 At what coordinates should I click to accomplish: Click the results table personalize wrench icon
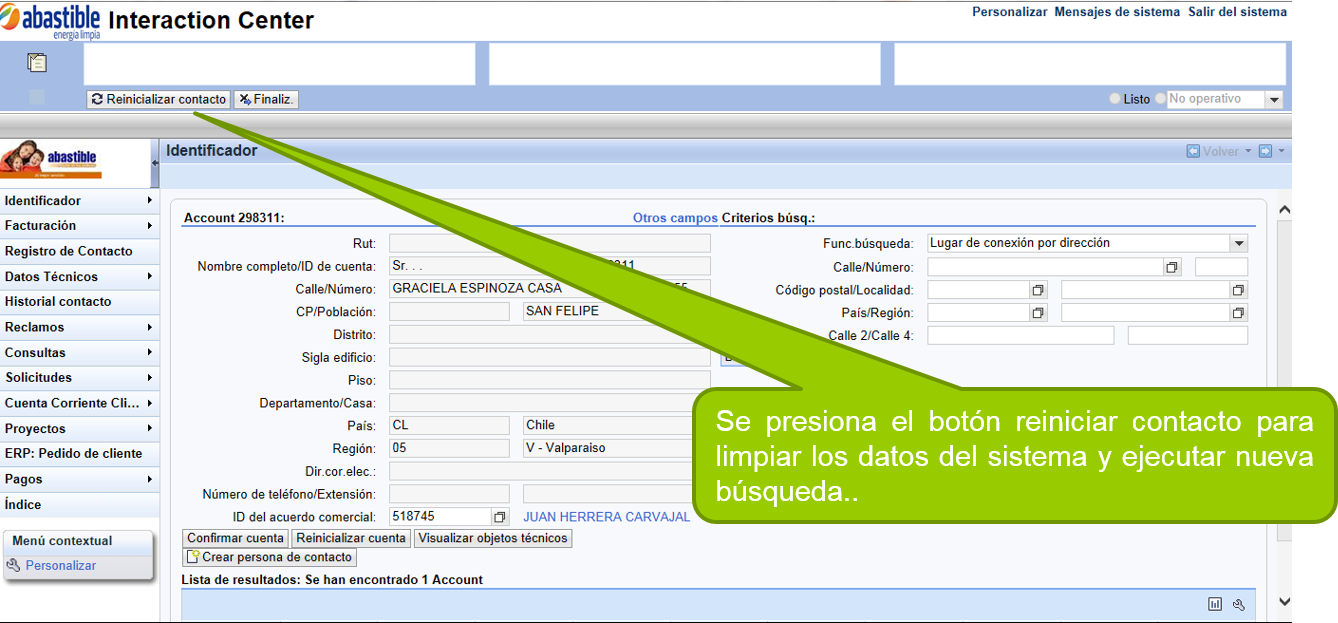[x=1238, y=604]
